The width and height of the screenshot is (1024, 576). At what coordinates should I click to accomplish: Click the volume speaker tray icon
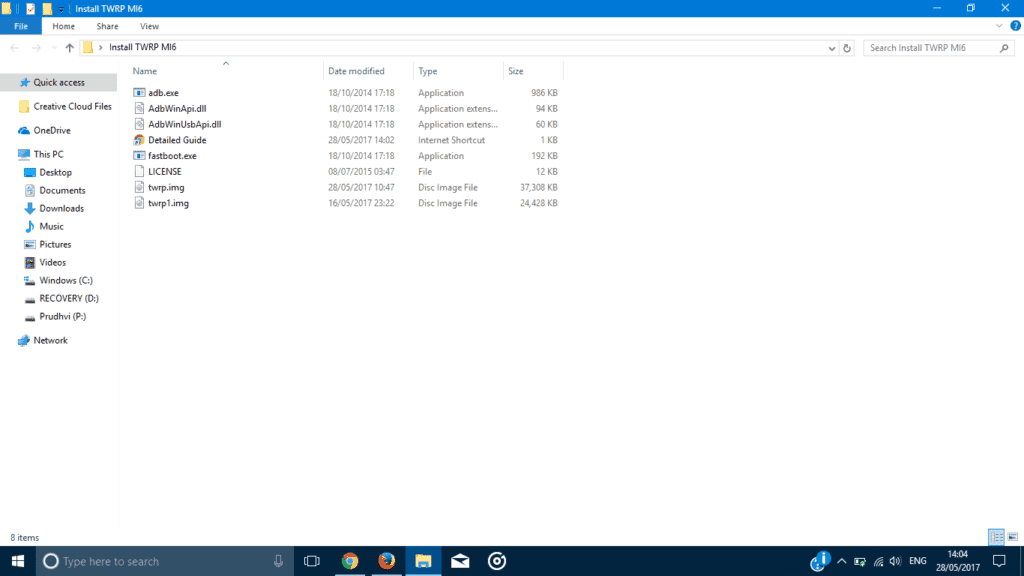pyautogui.click(x=895, y=561)
